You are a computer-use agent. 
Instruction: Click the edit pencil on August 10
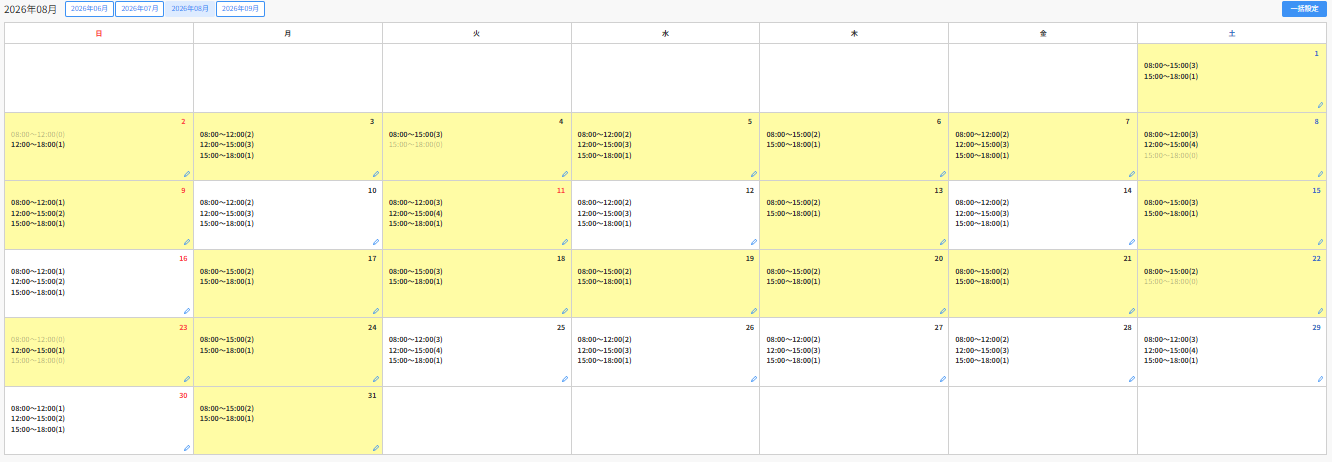pyautogui.click(x=376, y=241)
